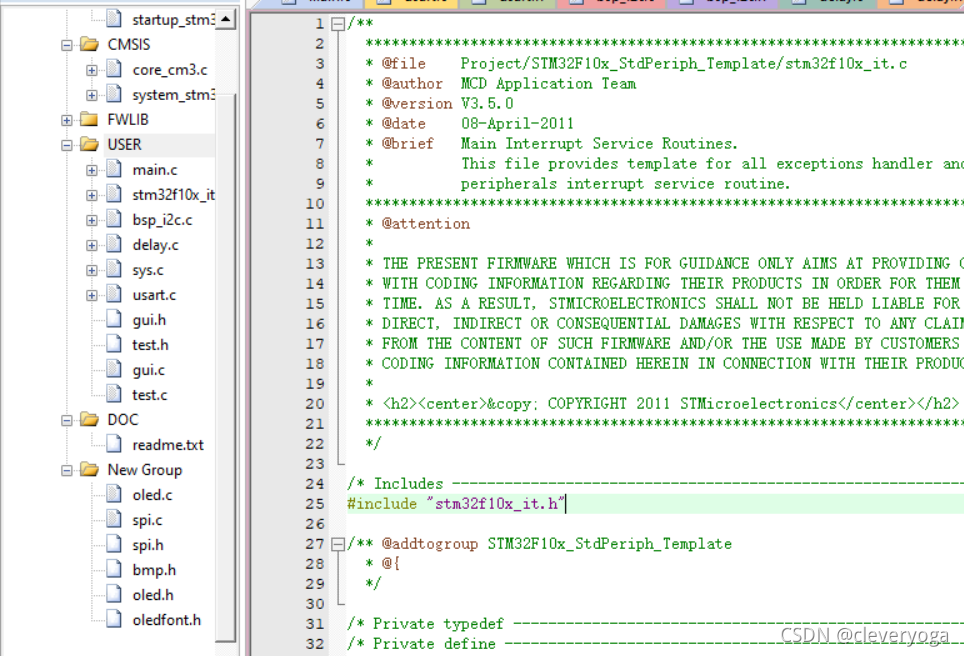This screenshot has height=656, width=964.
Task: Click the test.c file icon
Action: [114, 394]
